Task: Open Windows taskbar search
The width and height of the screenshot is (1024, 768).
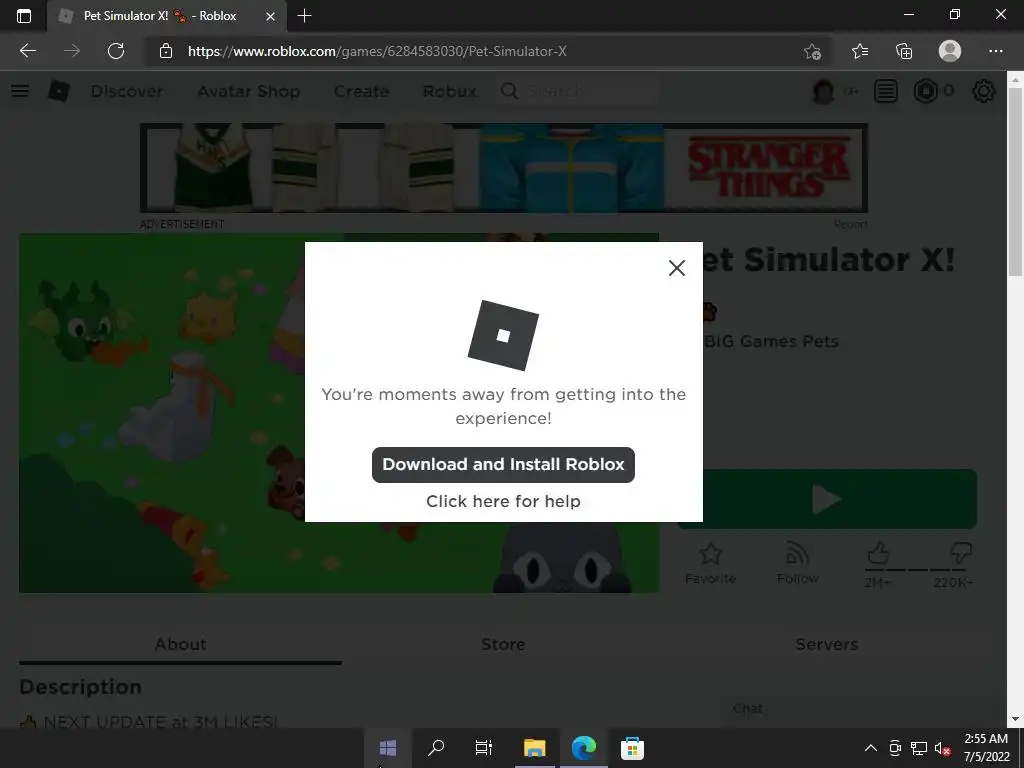Action: coord(436,748)
